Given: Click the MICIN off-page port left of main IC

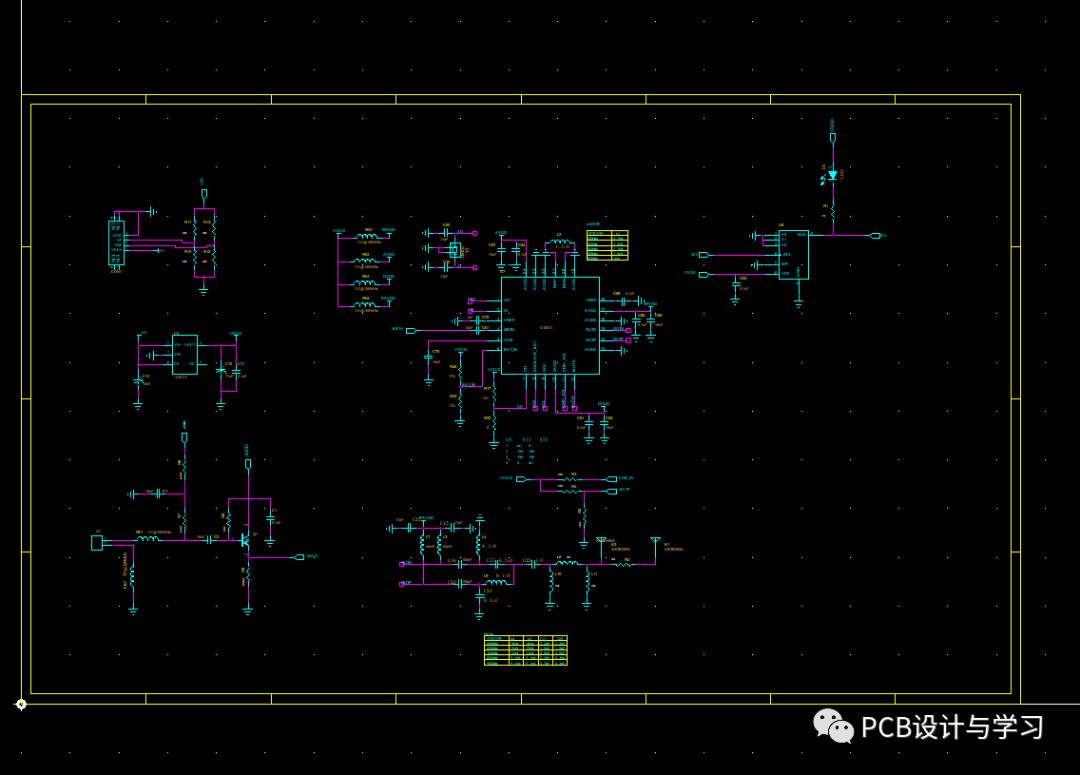Looking at the screenshot, I should click(411, 331).
